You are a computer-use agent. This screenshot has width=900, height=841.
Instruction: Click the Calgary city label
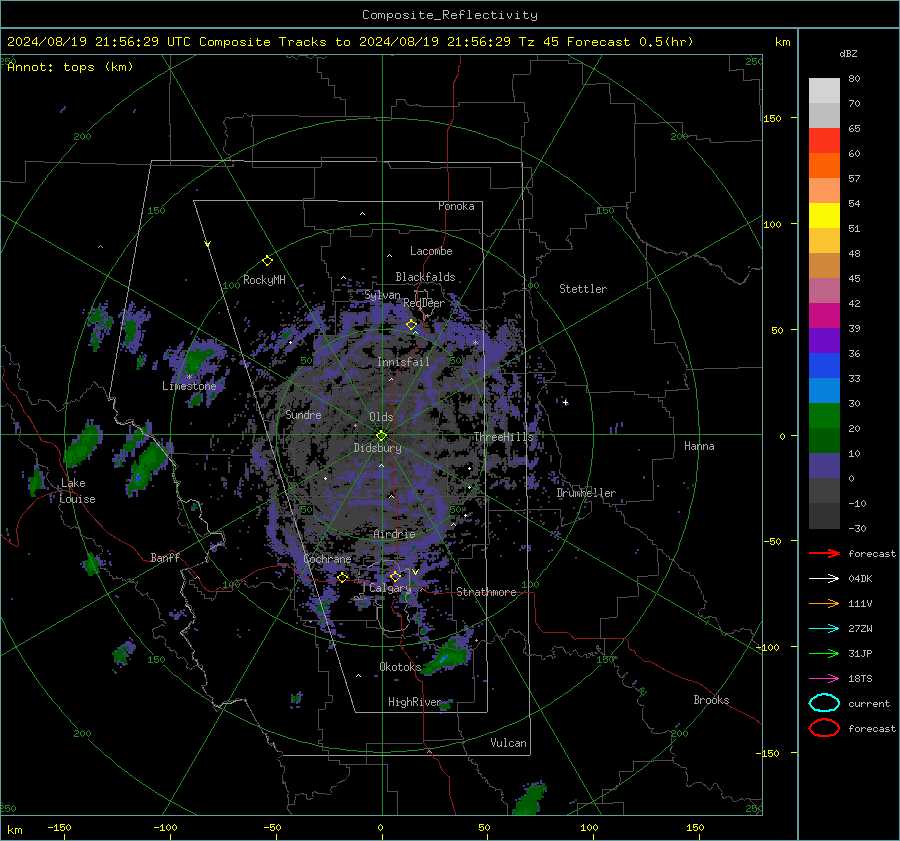point(390,588)
